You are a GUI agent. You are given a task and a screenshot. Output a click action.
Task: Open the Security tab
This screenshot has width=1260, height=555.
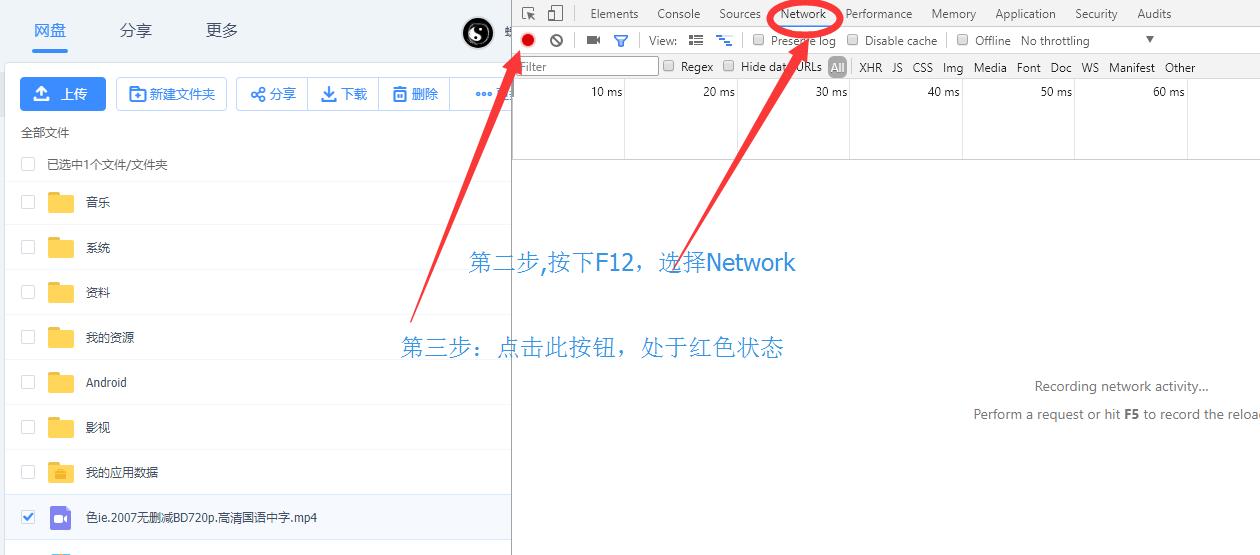[x=1096, y=14]
